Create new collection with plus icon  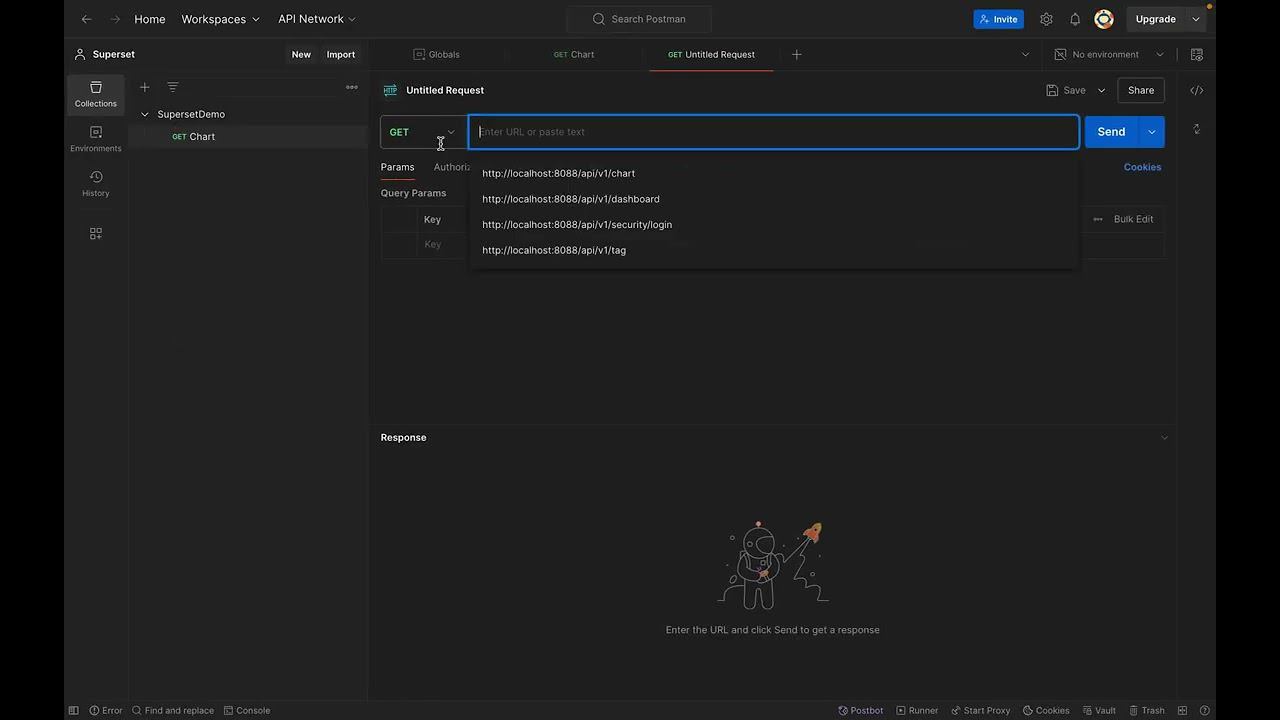click(x=145, y=87)
